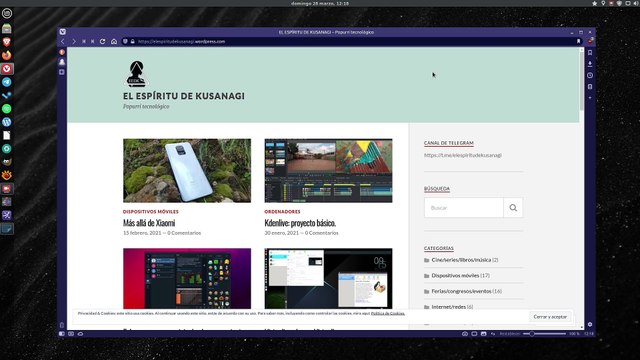Open the tracker blocker shield icon

click(125, 41)
